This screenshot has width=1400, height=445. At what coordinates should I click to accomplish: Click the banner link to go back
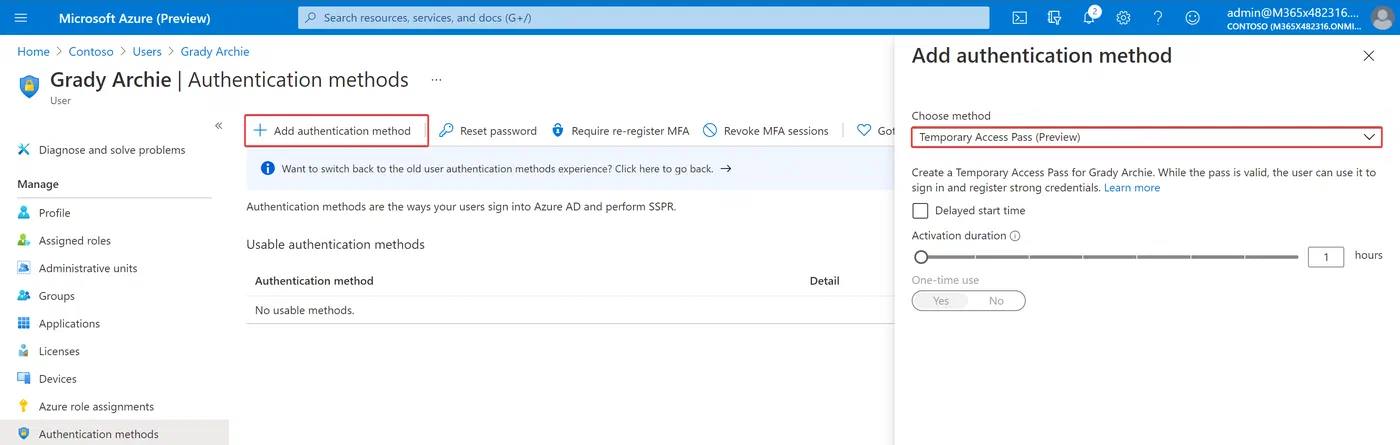506,169
